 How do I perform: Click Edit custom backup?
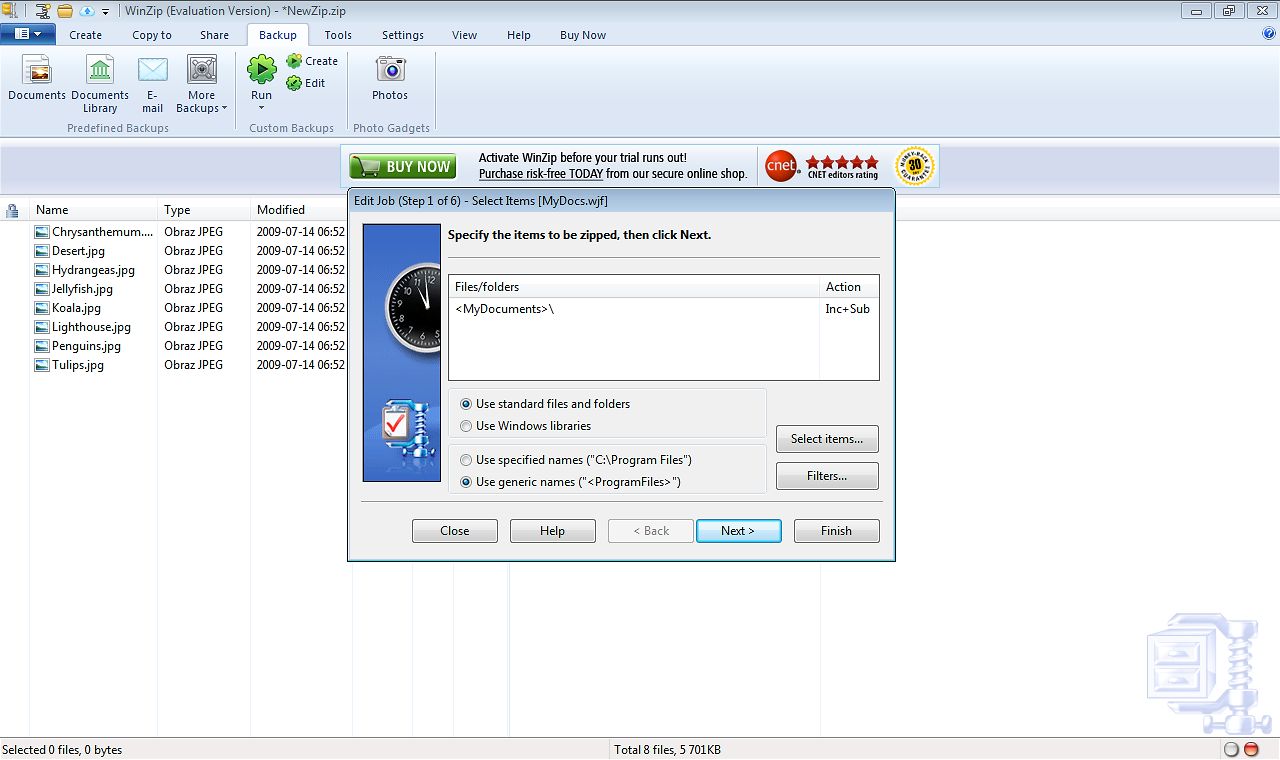pos(306,83)
